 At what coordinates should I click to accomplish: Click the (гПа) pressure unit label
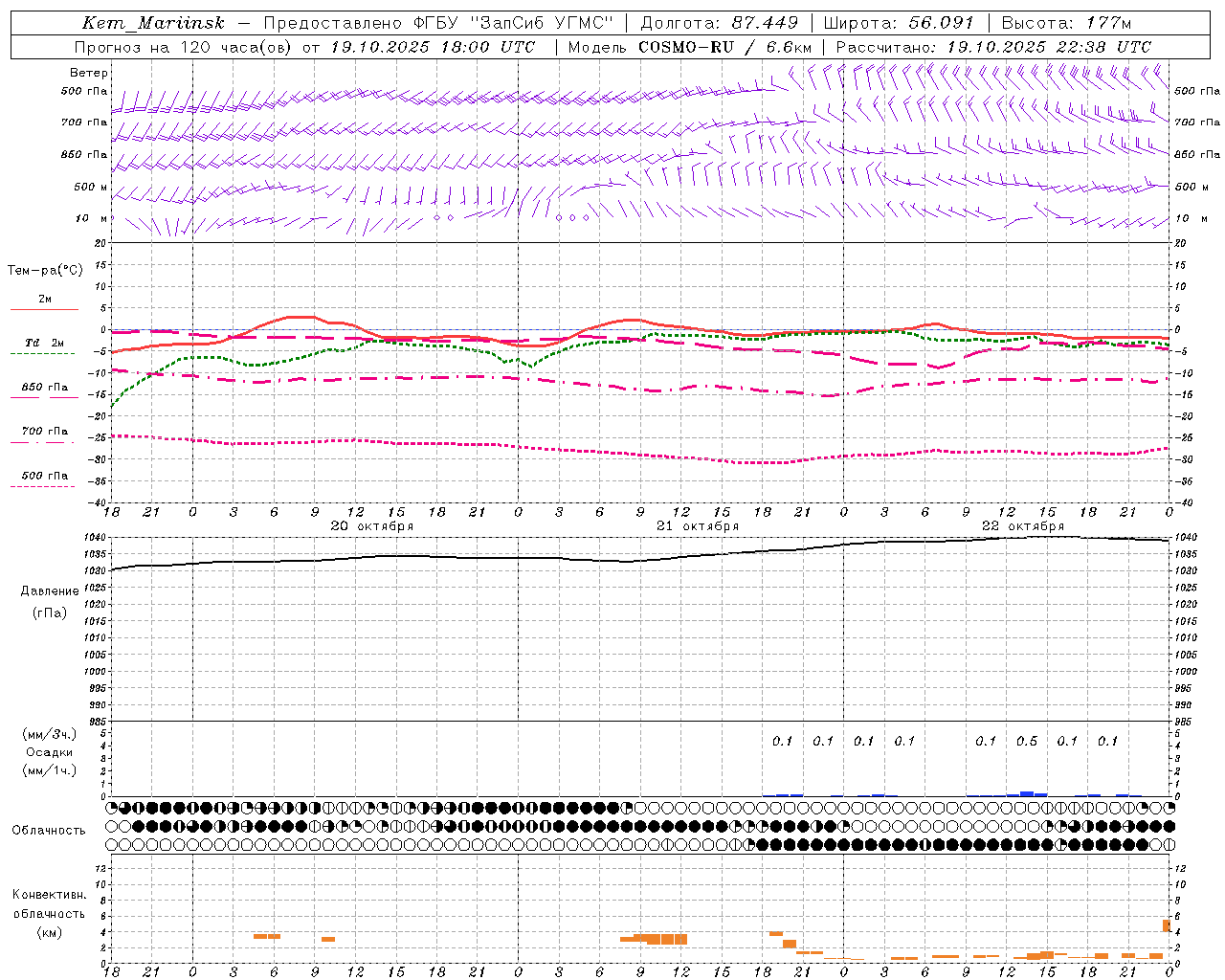click(50, 612)
